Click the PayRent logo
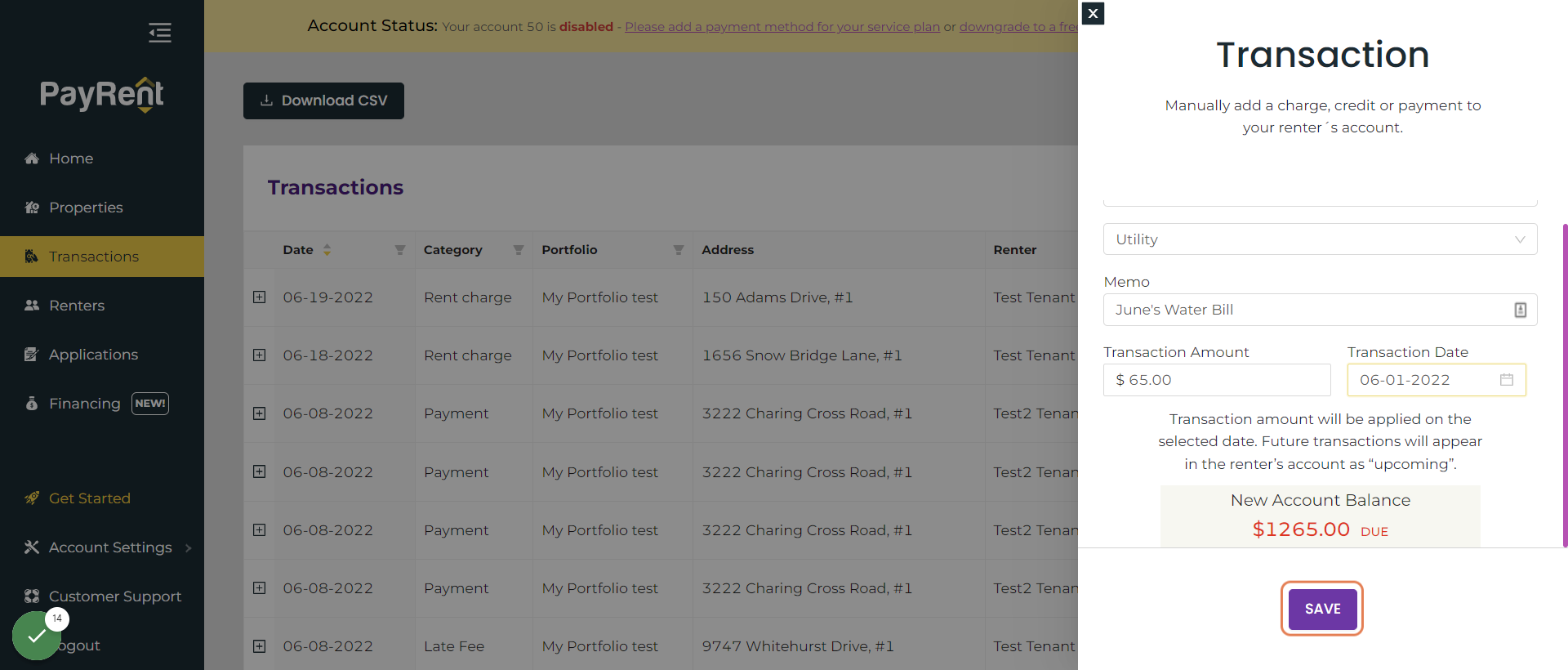 102,95
